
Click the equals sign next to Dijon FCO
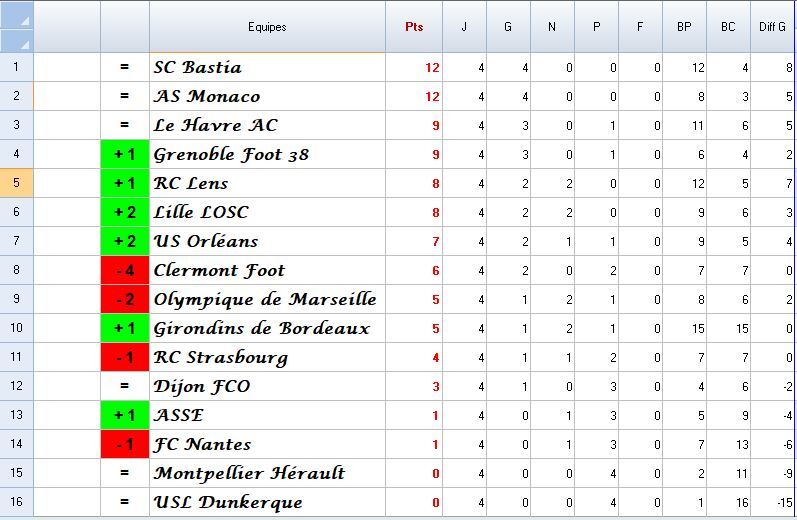125,387
